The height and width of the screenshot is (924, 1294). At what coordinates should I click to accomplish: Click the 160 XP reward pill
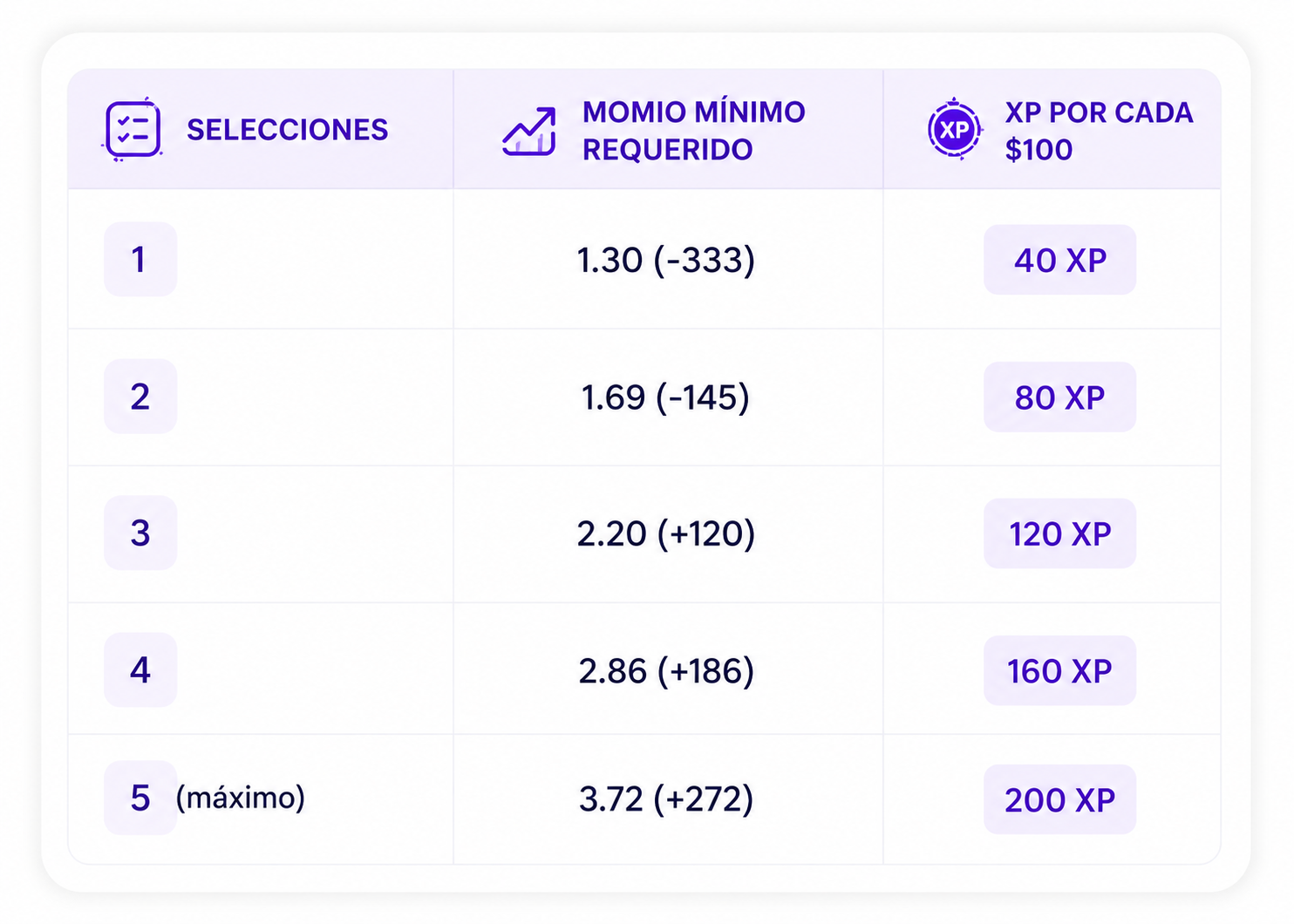click(1060, 670)
